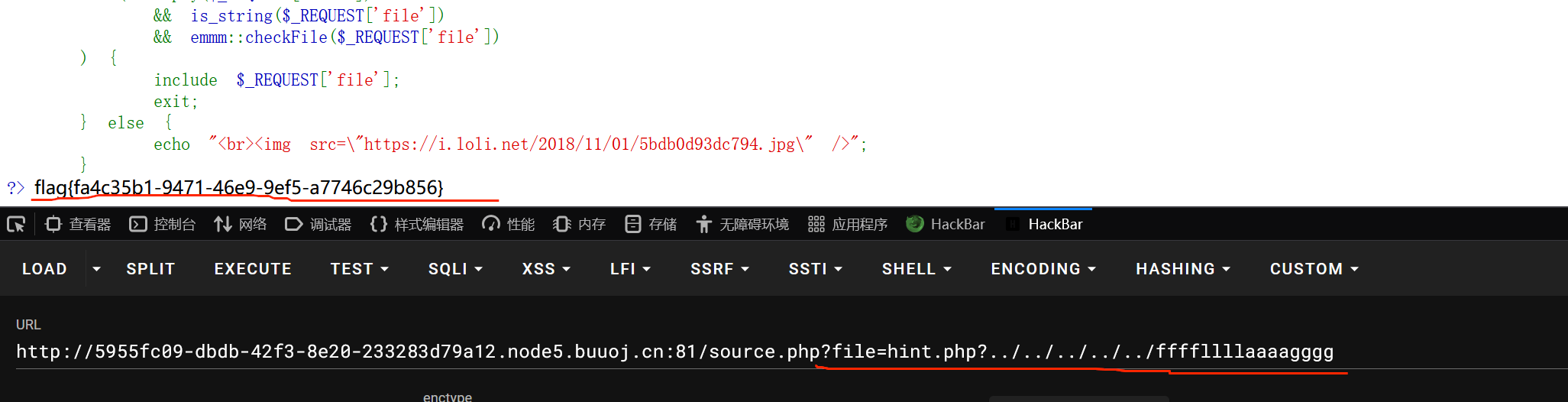Open the Performance (性能) panel

[509, 225]
